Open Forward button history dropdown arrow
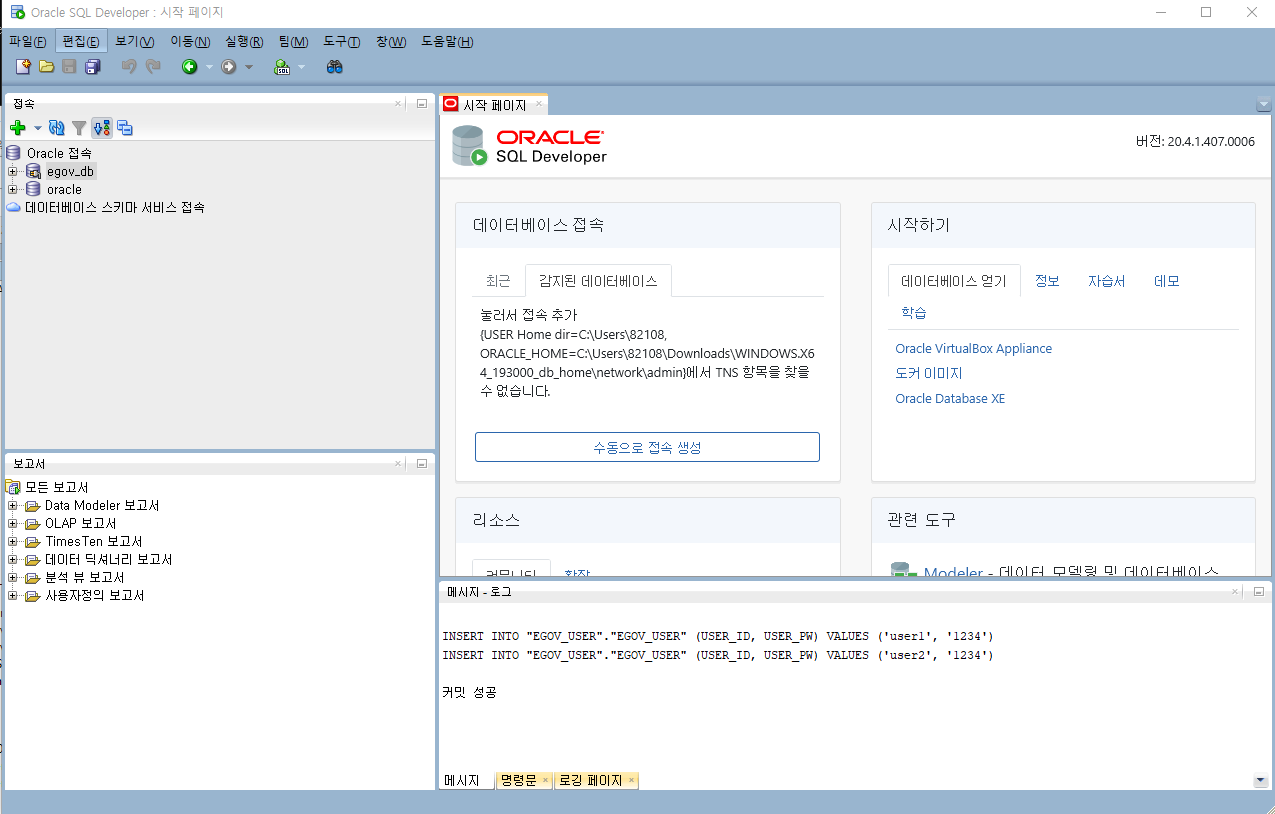This screenshot has height=814, width=1275. [x=249, y=68]
